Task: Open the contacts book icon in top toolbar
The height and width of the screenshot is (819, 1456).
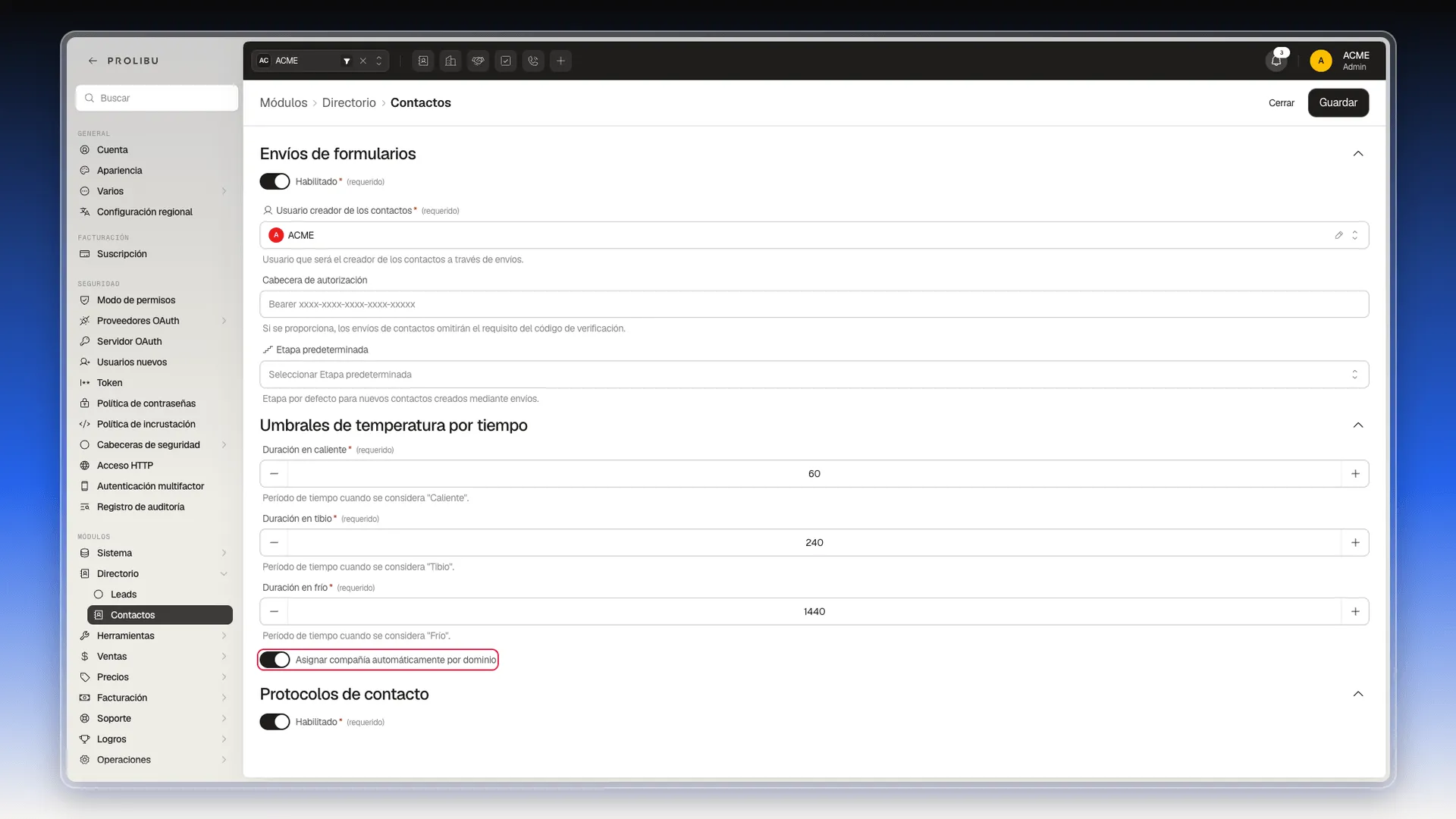Action: pyautogui.click(x=423, y=61)
